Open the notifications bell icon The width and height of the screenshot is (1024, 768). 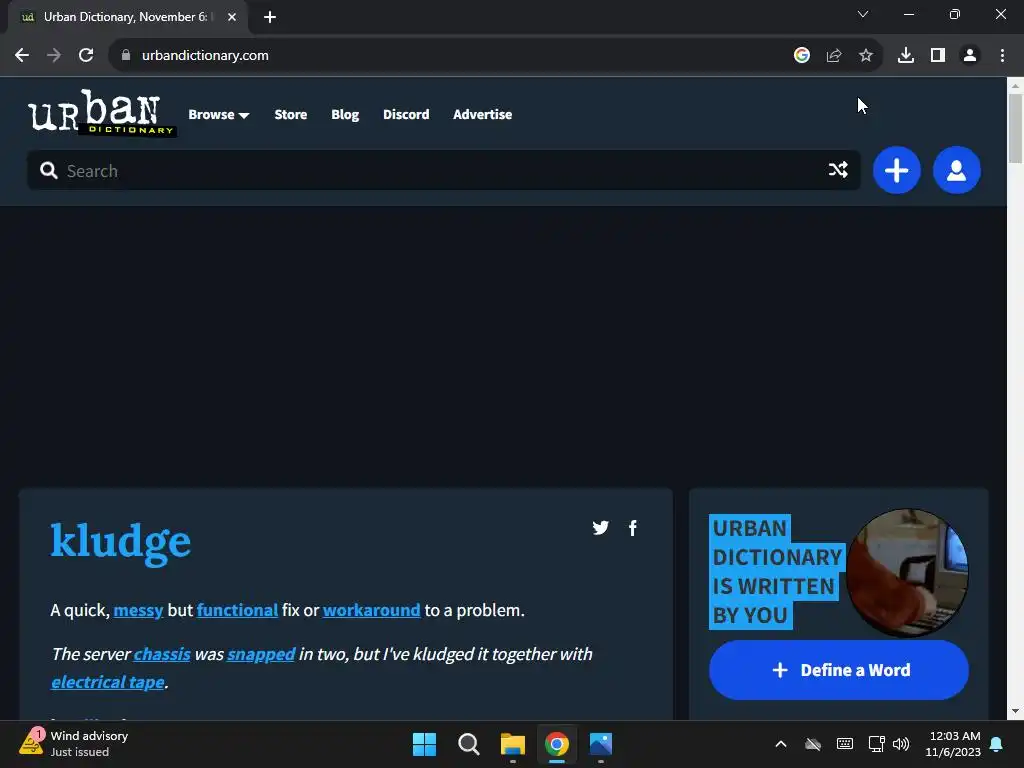(x=997, y=744)
